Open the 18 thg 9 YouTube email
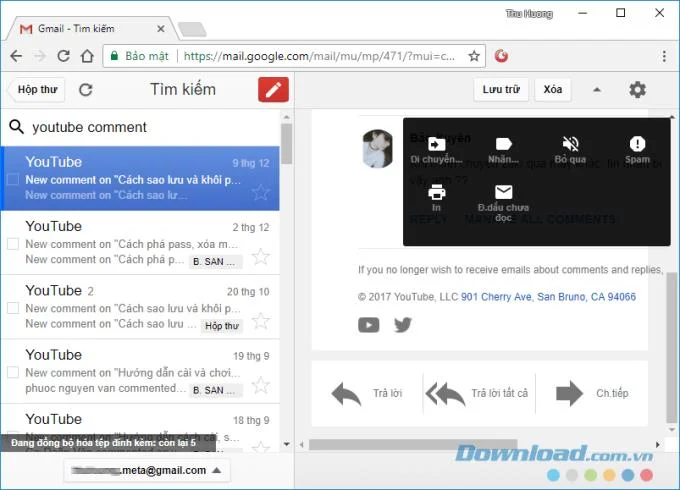680x490 pixels. point(140,428)
